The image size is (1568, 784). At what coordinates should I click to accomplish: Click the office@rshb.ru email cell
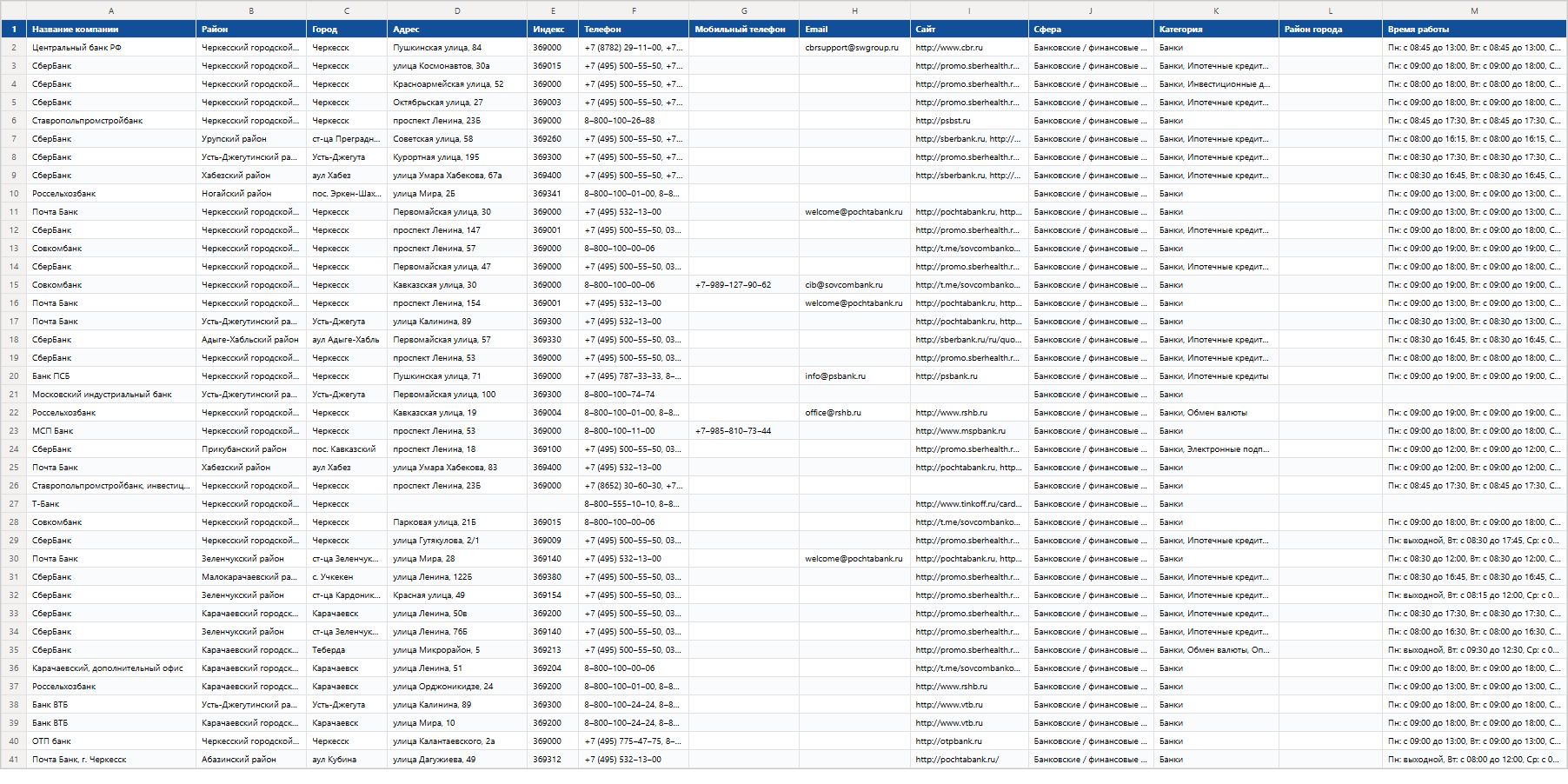854,413
